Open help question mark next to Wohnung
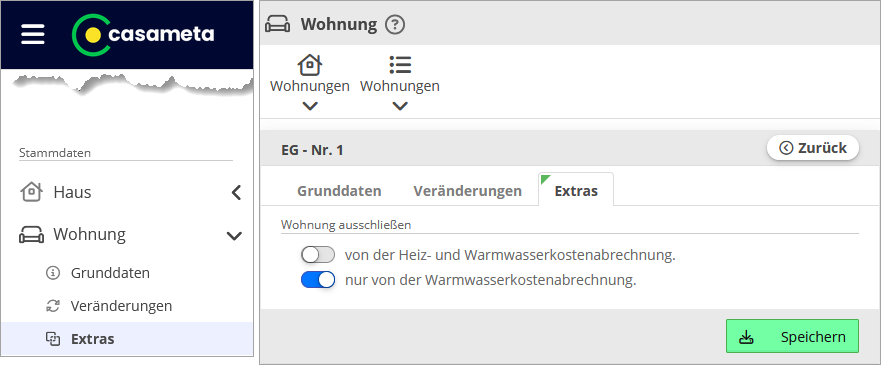881x365 pixels. tap(395, 25)
